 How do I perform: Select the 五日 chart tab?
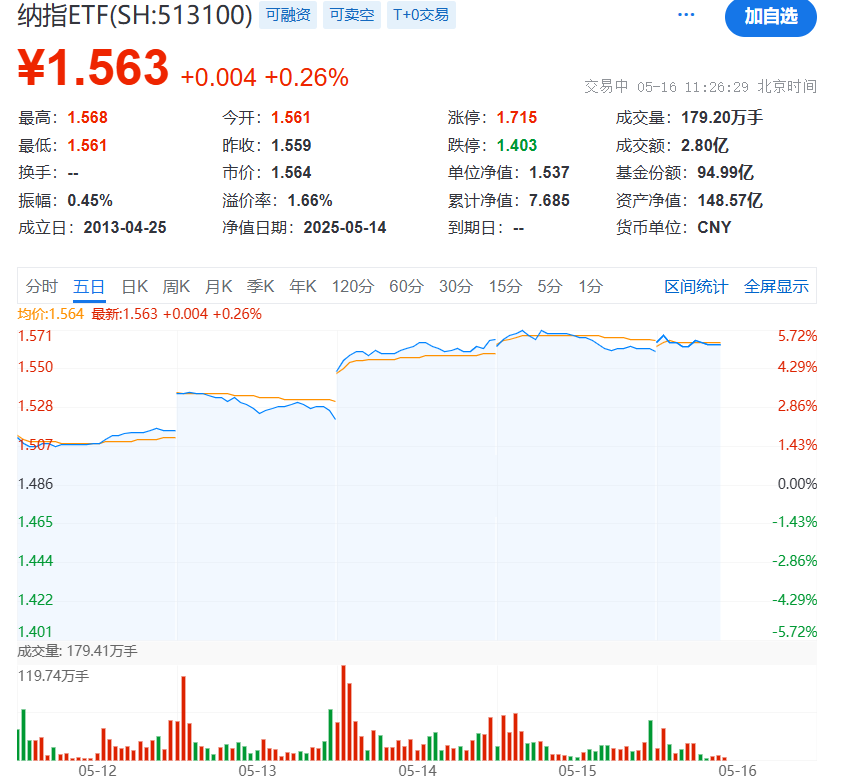[x=89, y=286]
